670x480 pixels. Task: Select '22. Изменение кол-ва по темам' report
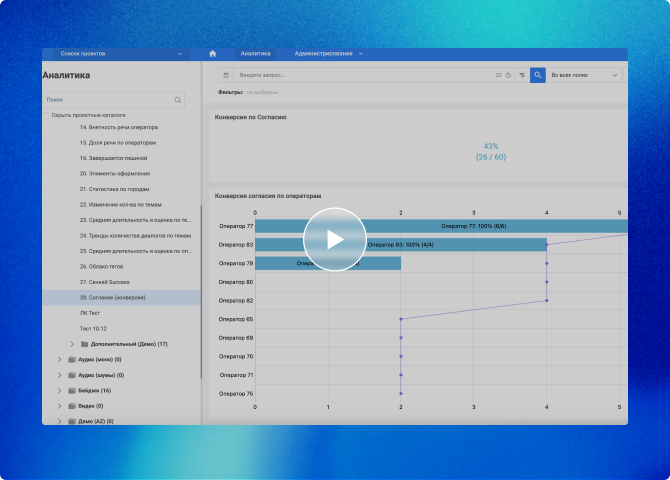click(120, 205)
